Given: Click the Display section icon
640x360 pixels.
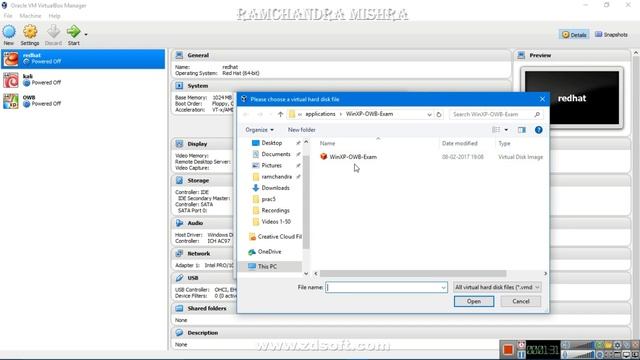Looking at the screenshot, I should pos(179,144).
